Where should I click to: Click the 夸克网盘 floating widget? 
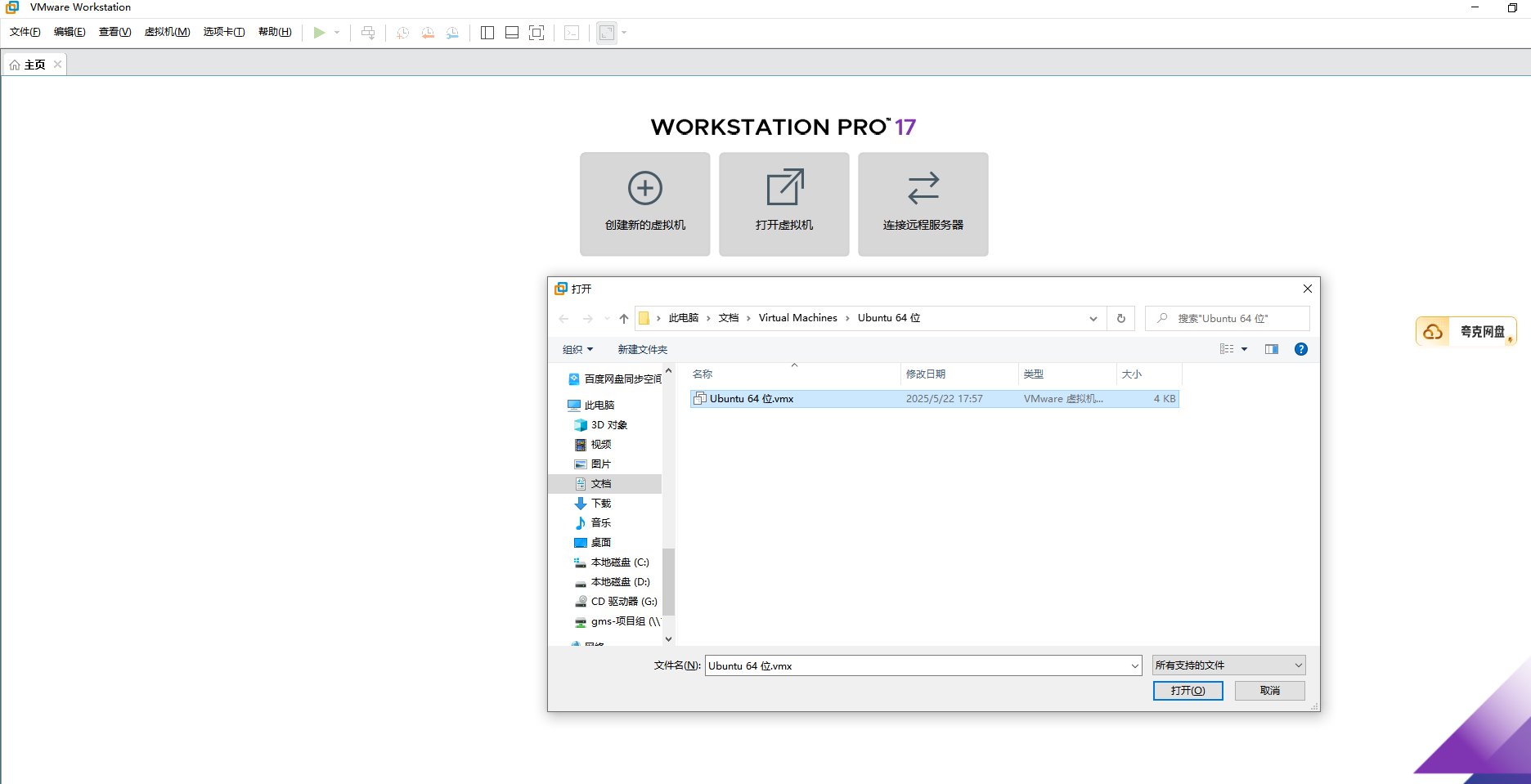[1466, 331]
